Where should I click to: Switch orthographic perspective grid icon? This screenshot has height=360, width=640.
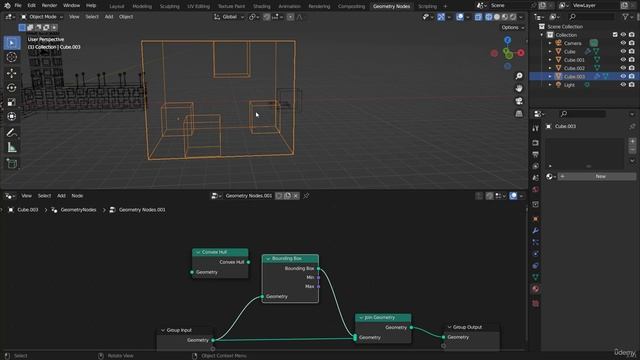[x=519, y=113]
